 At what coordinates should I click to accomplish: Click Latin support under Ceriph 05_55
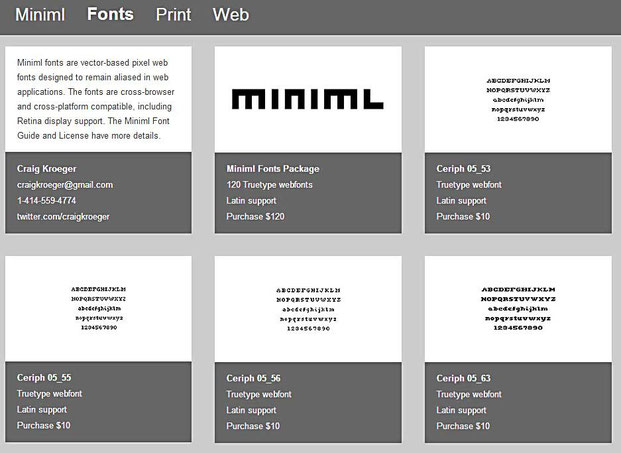click(42, 409)
